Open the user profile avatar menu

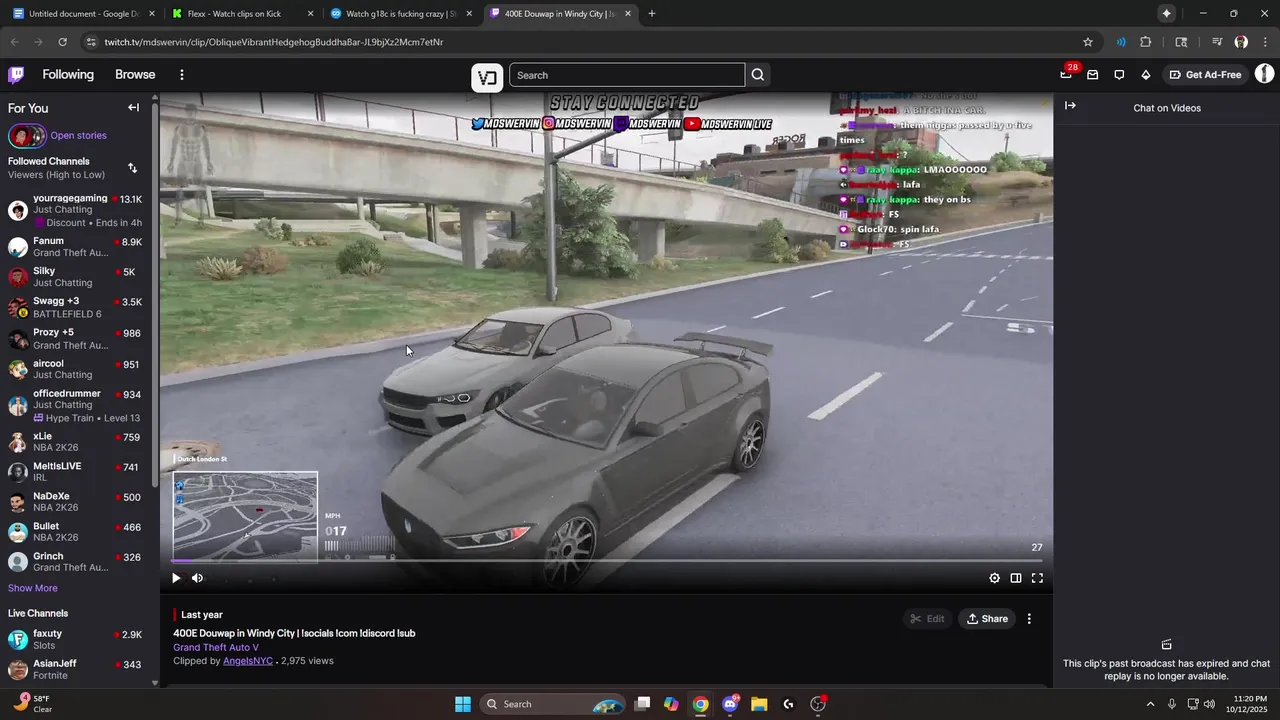pyautogui.click(x=1264, y=74)
